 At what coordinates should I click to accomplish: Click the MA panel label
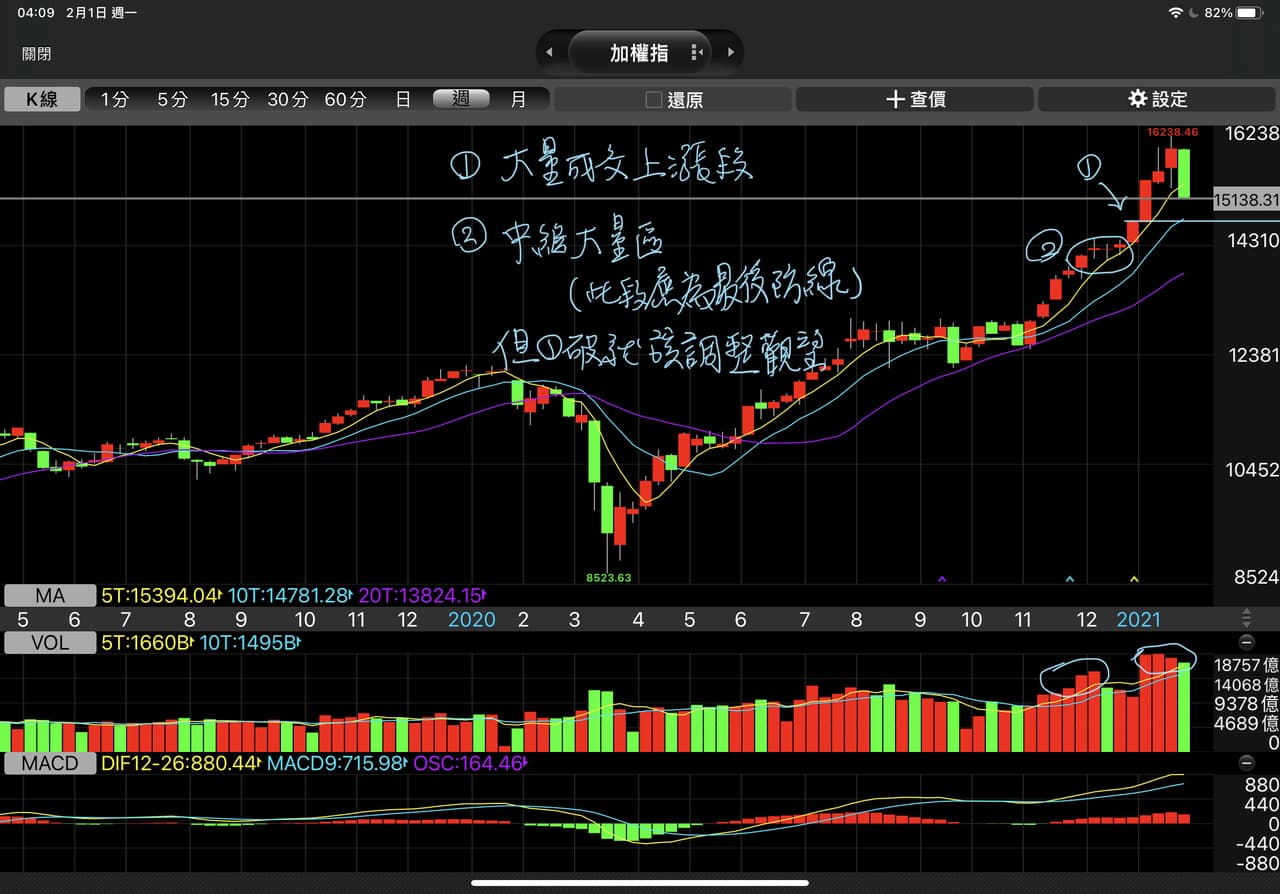pyautogui.click(x=50, y=595)
